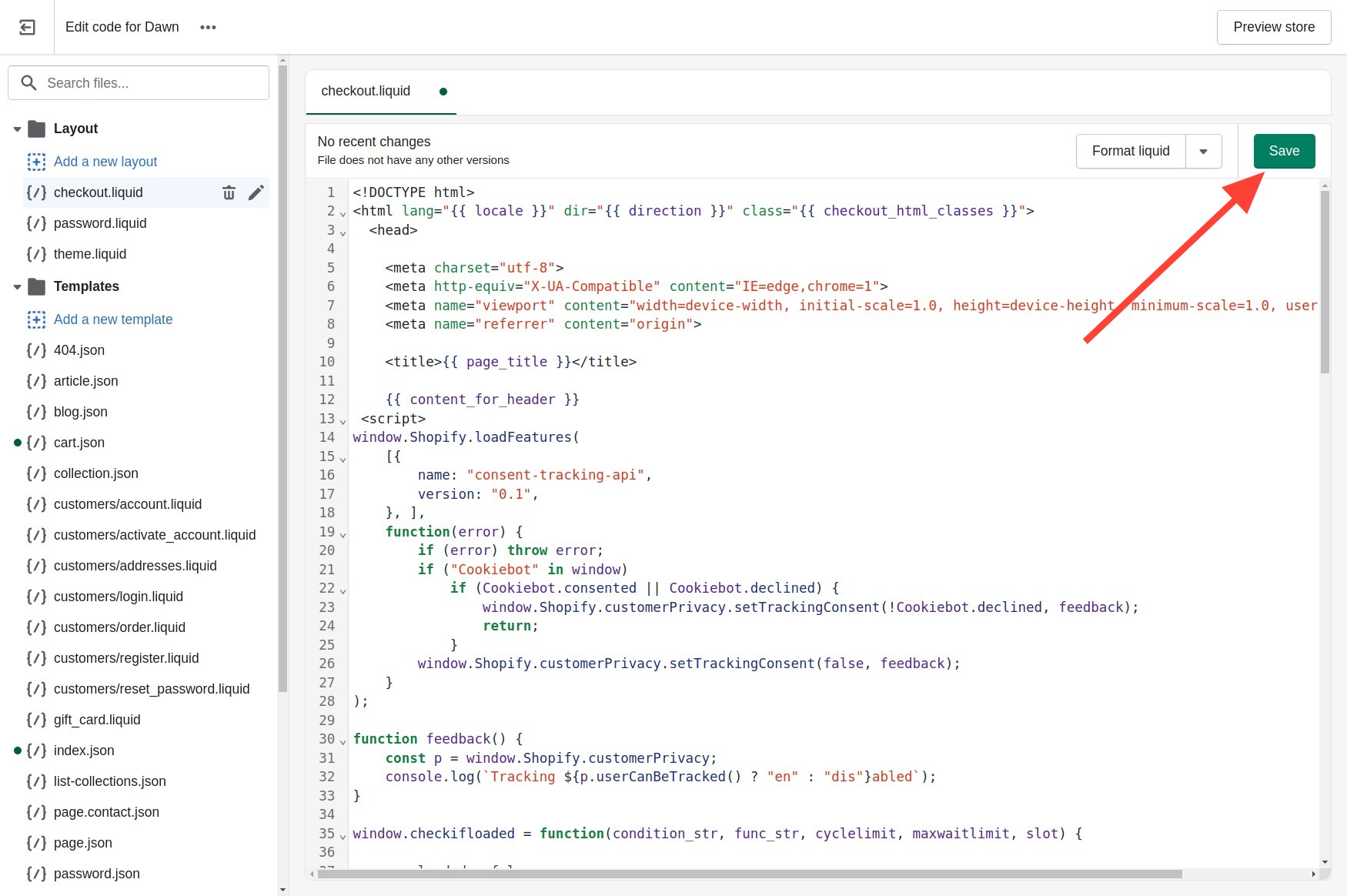Image resolution: width=1347 pixels, height=896 pixels.
Task: Click the code file icon beside theme.liquid
Action: [x=35, y=254]
